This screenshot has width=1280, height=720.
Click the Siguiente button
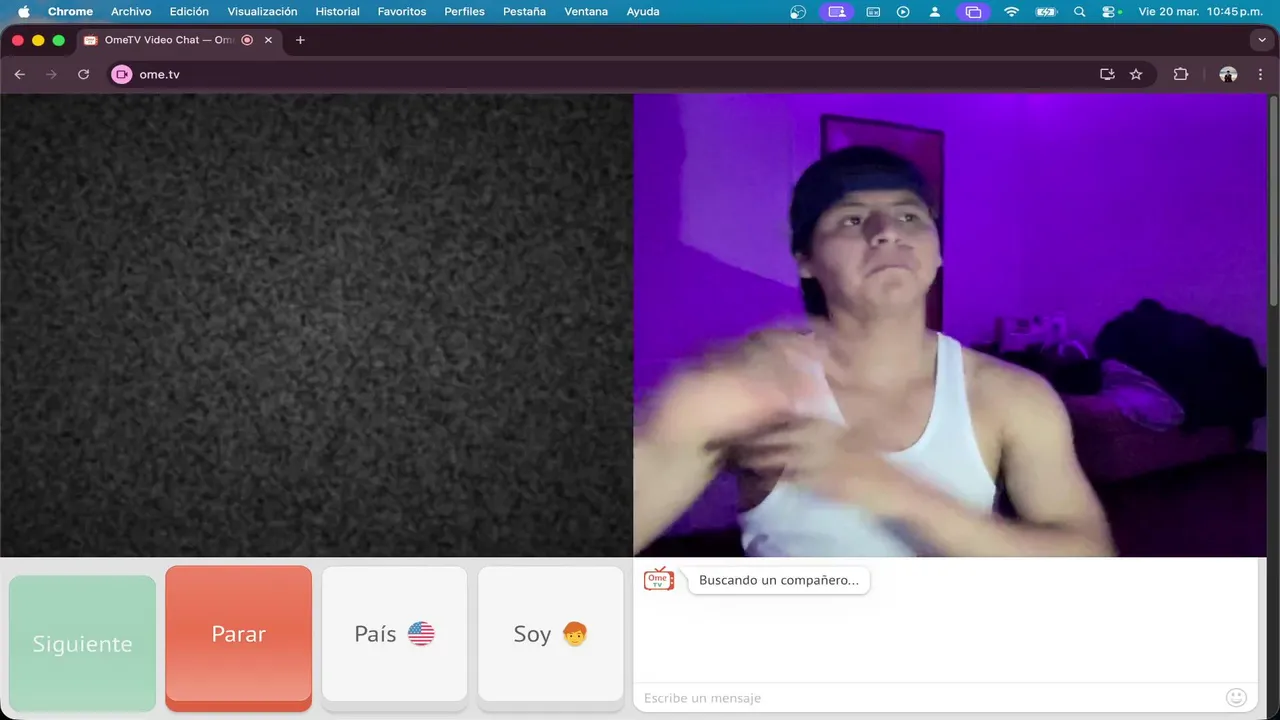(82, 643)
